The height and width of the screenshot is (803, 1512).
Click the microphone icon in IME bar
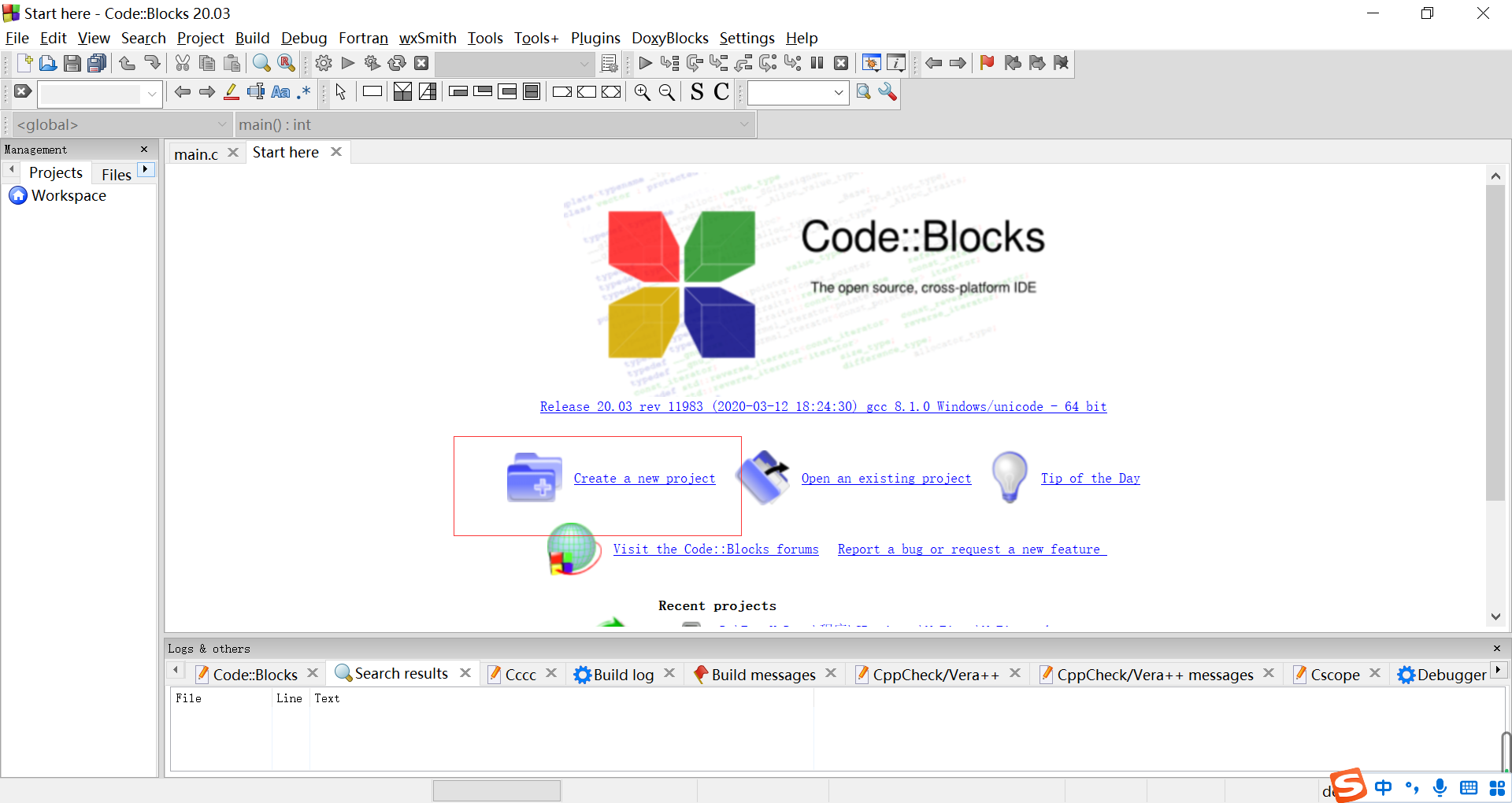tap(1440, 787)
